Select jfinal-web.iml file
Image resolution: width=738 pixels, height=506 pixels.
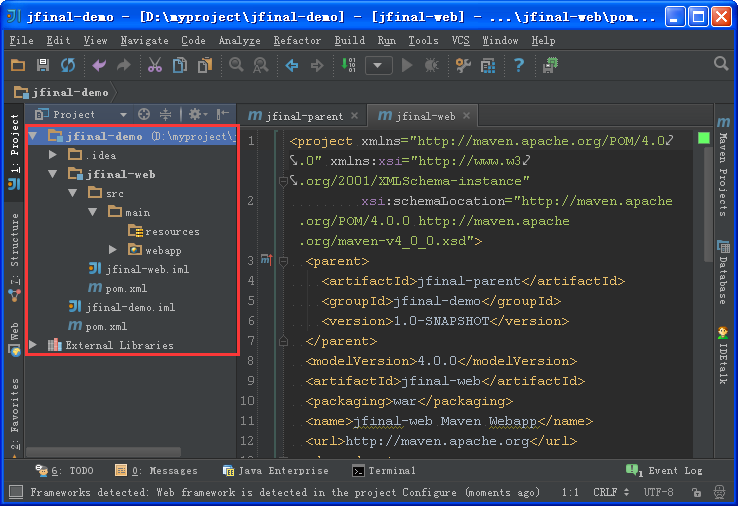139,269
